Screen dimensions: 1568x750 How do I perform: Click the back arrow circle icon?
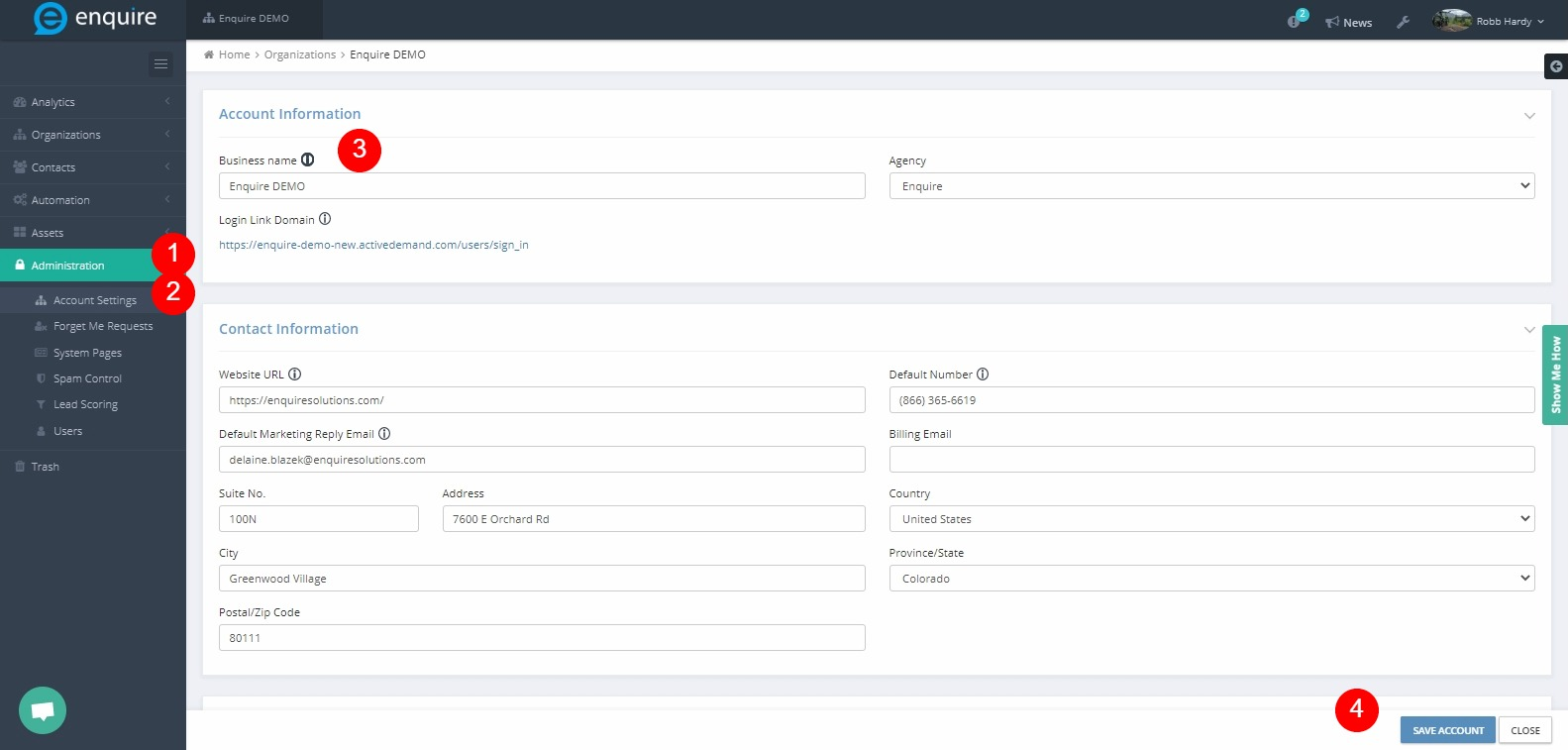coord(1556,66)
